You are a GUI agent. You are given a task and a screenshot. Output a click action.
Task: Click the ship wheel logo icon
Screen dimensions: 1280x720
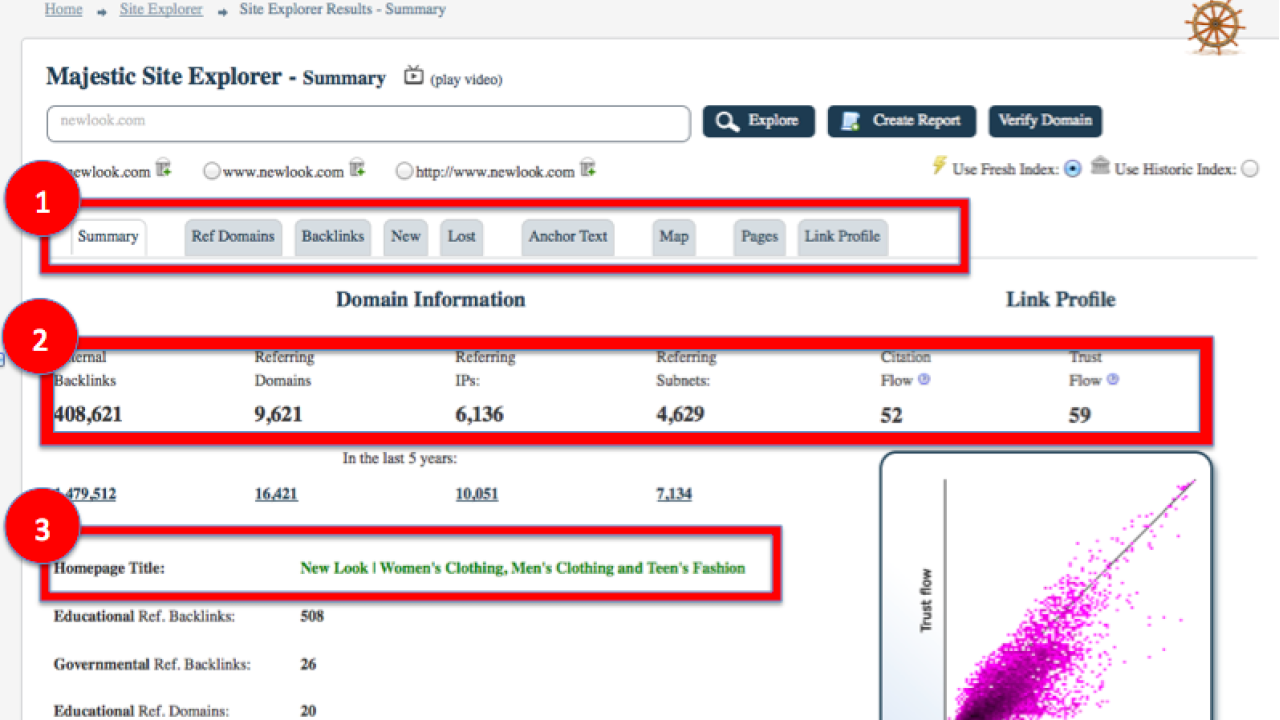coord(1215,27)
